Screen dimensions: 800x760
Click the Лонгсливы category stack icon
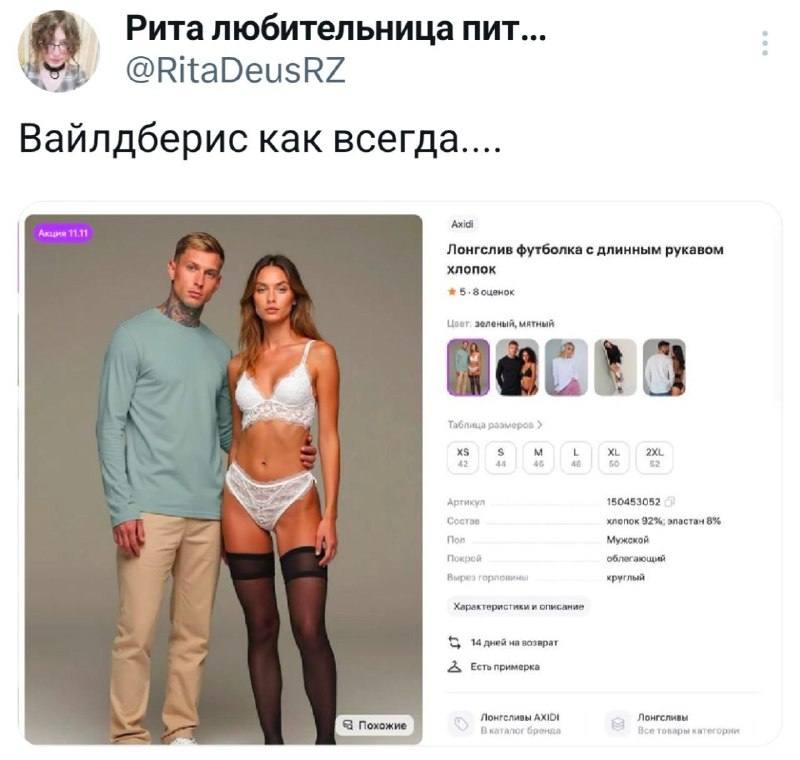(618, 724)
